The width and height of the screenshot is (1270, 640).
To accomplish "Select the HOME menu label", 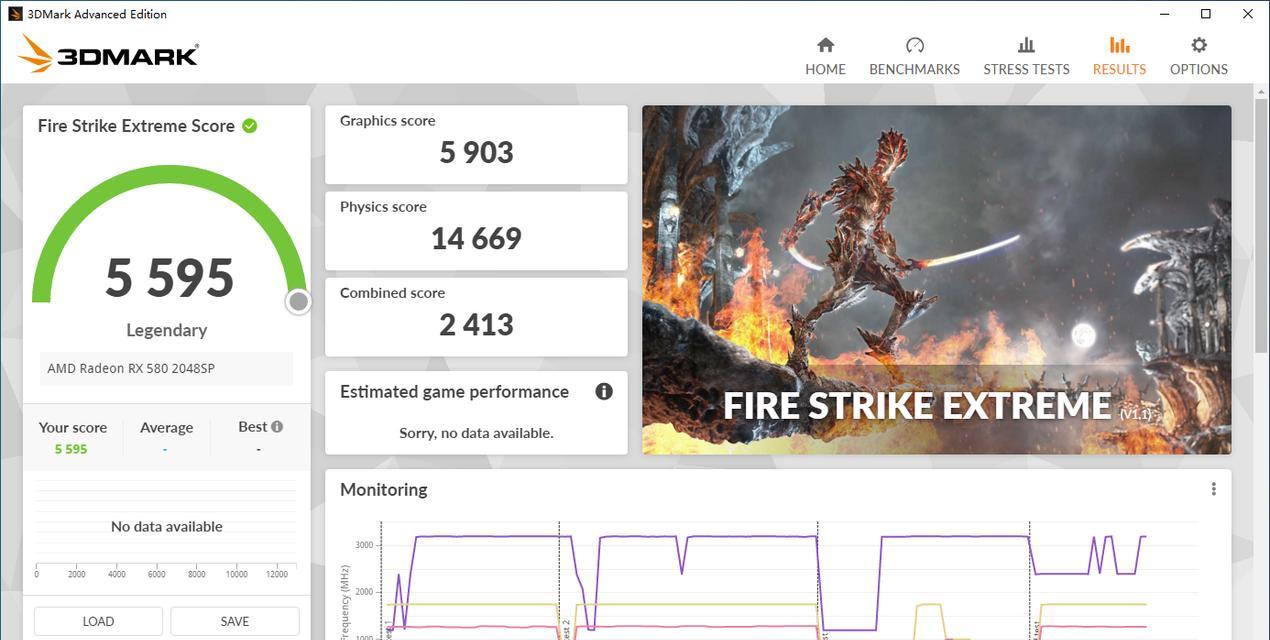I will pyautogui.click(x=825, y=69).
